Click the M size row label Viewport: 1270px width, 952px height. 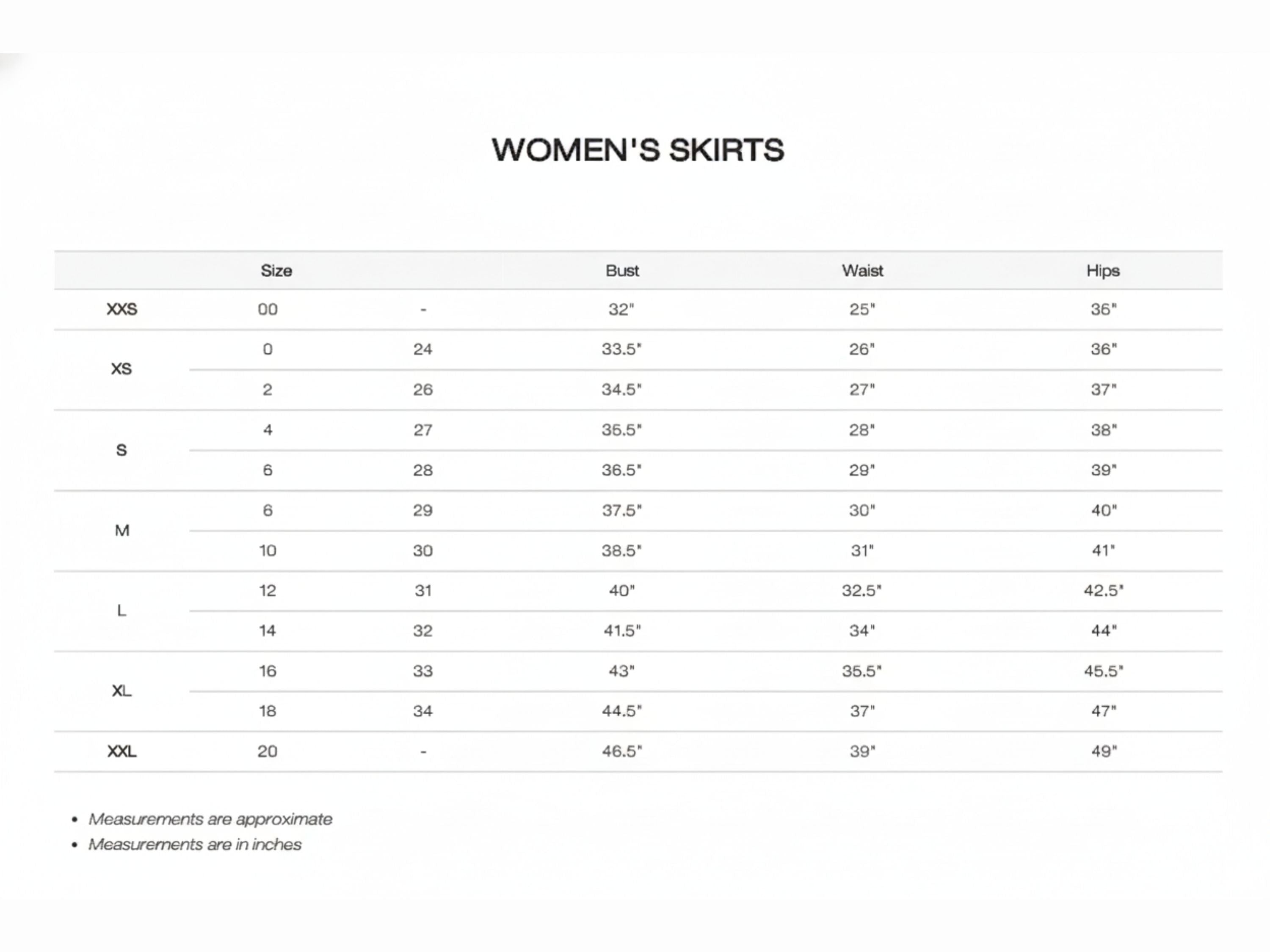click(122, 531)
